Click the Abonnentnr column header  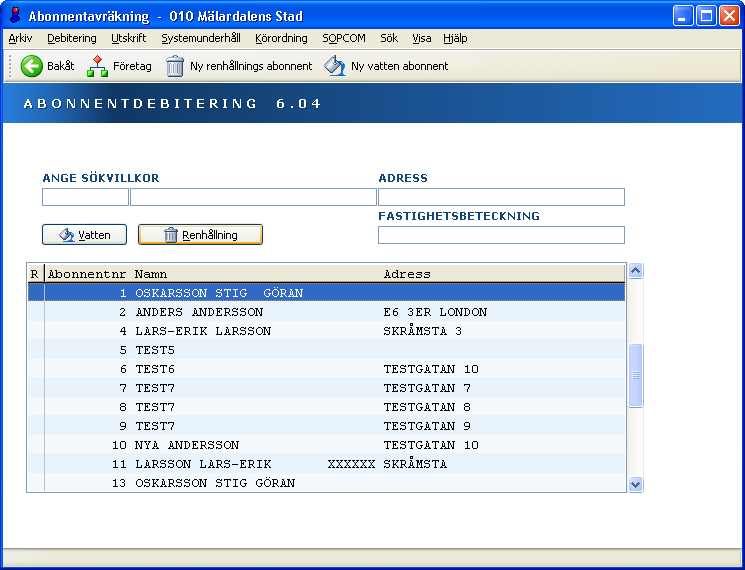(x=87, y=274)
